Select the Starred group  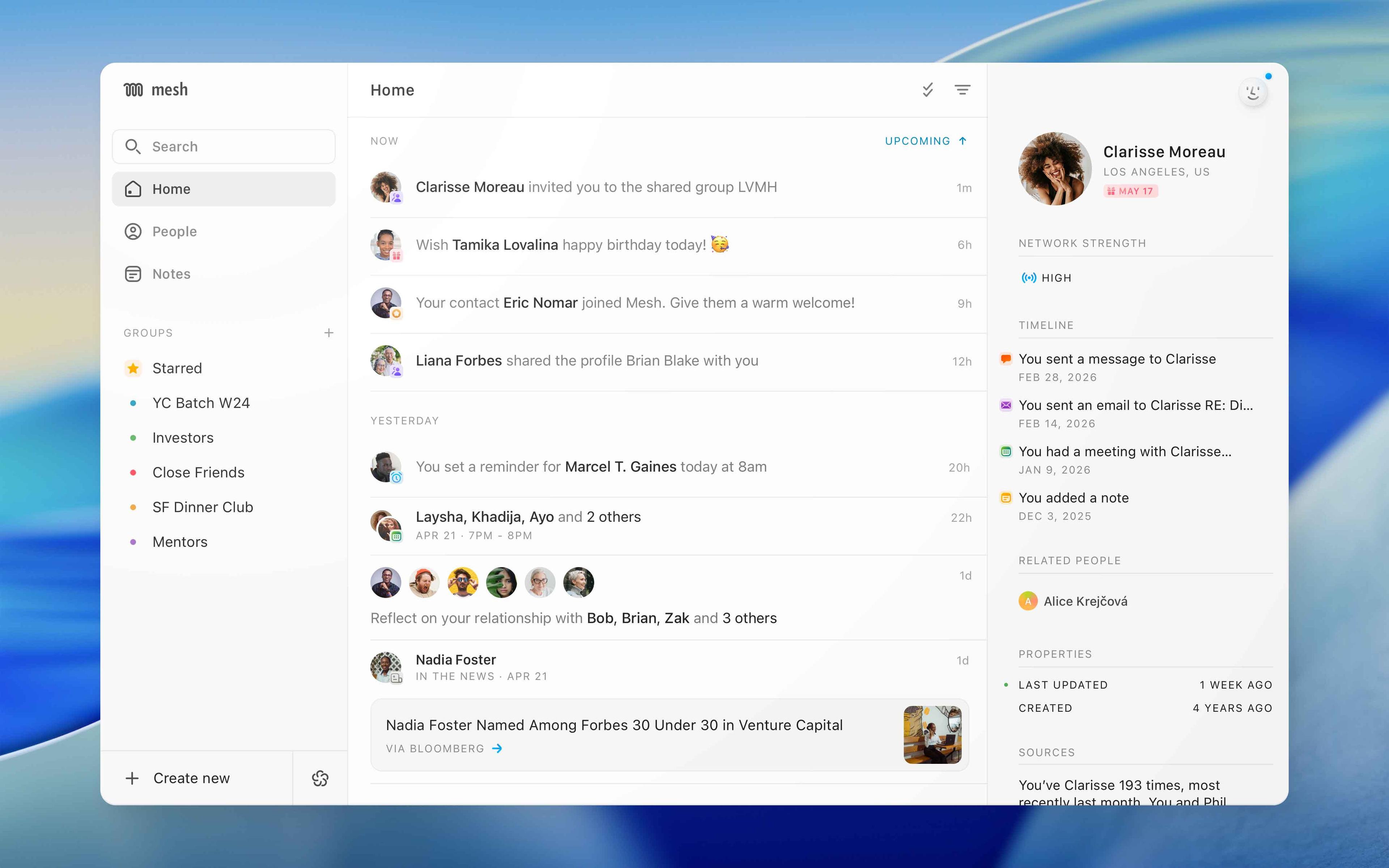(x=177, y=368)
